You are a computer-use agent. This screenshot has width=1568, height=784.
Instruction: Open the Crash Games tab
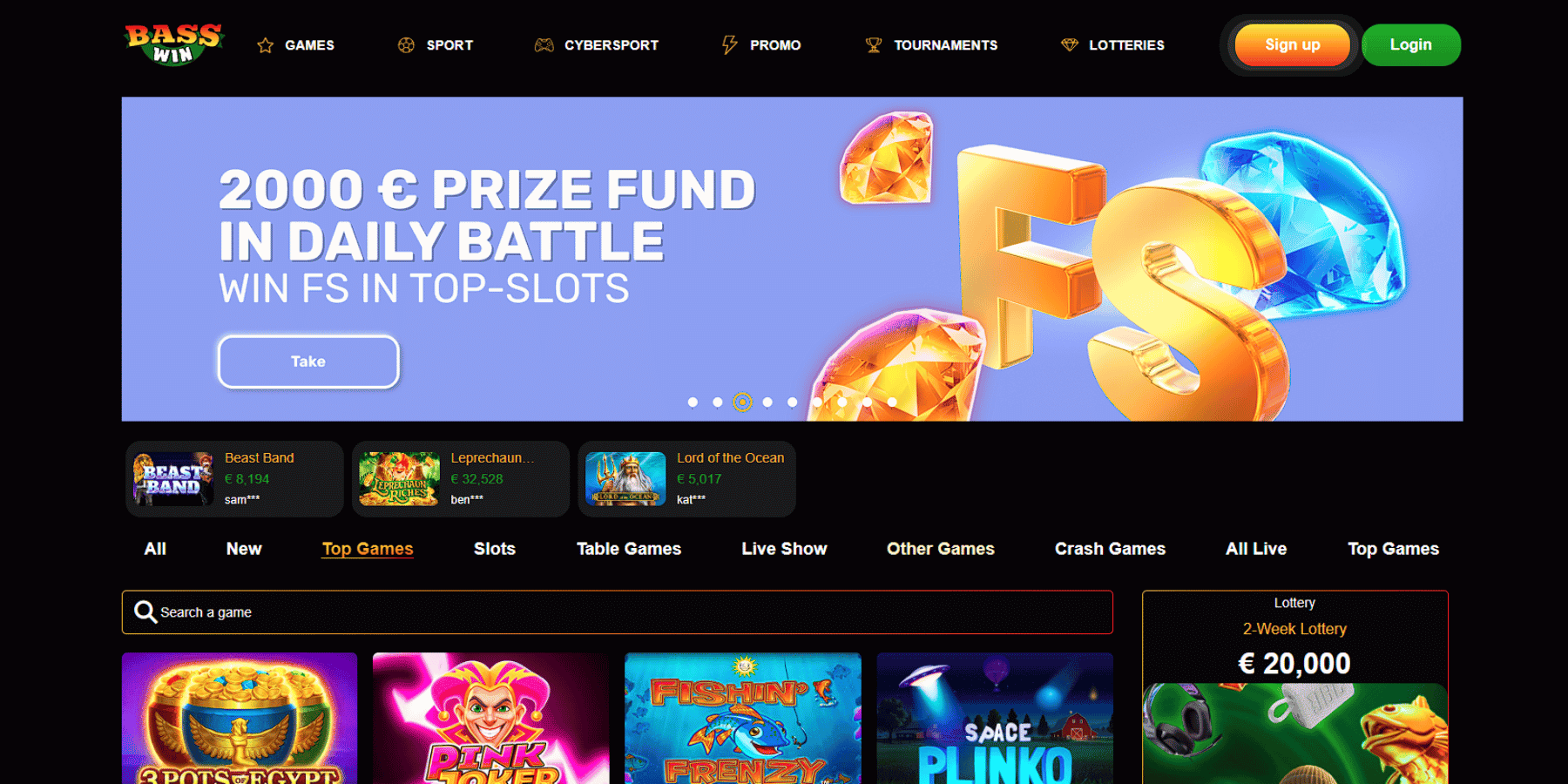point(1110,549)
